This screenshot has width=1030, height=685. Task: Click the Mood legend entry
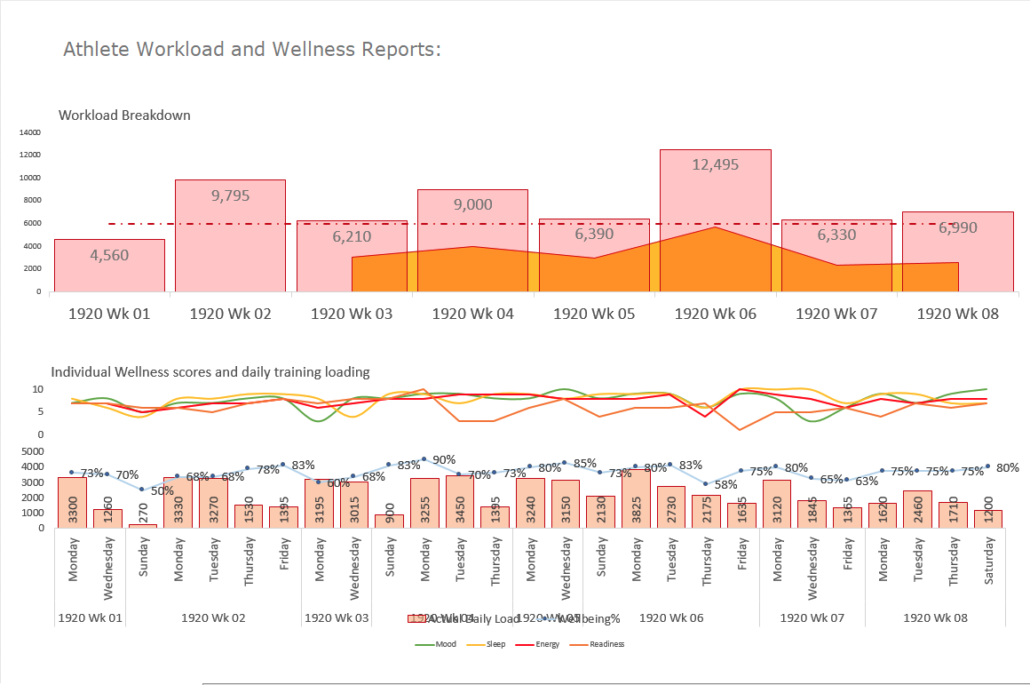[x=441, y=644]
